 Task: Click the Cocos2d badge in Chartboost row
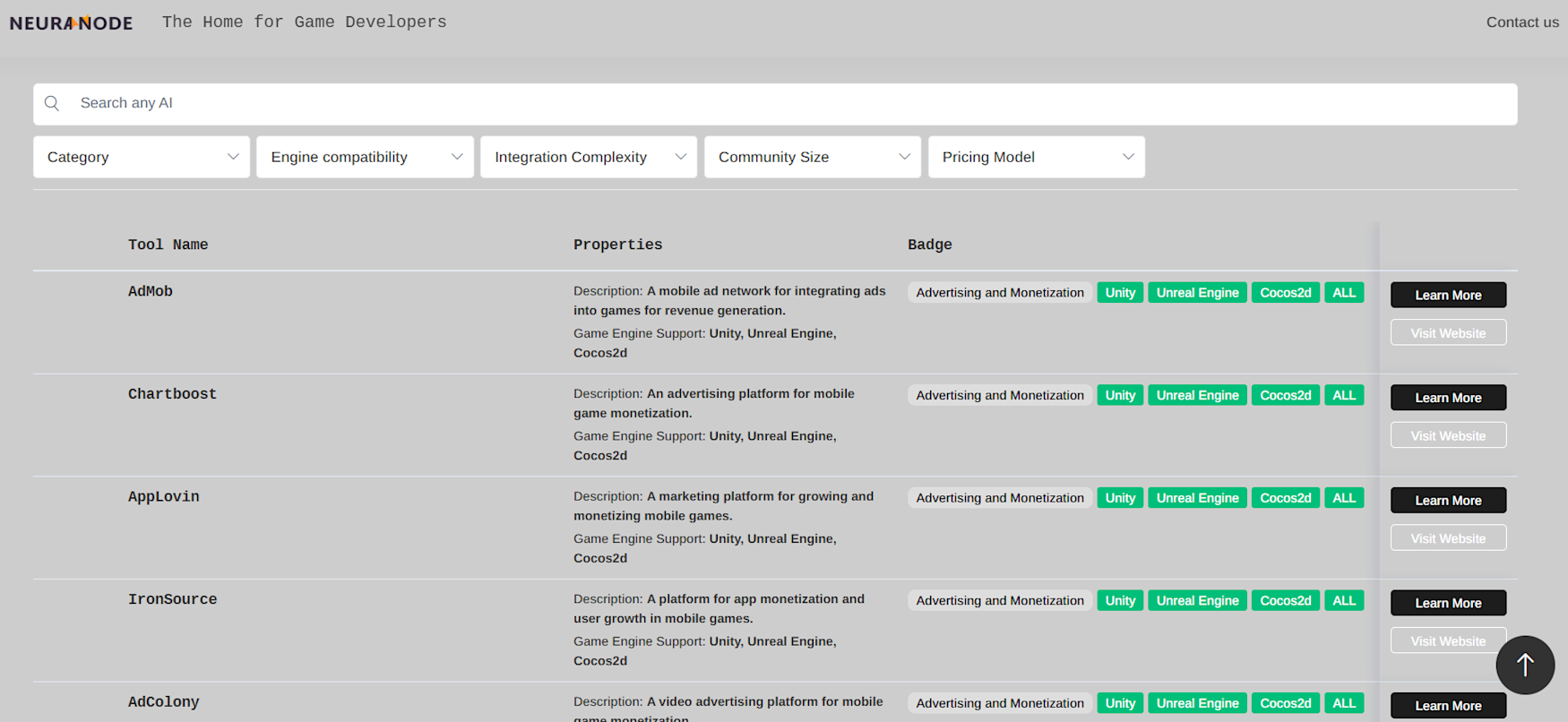(1286, 395)
